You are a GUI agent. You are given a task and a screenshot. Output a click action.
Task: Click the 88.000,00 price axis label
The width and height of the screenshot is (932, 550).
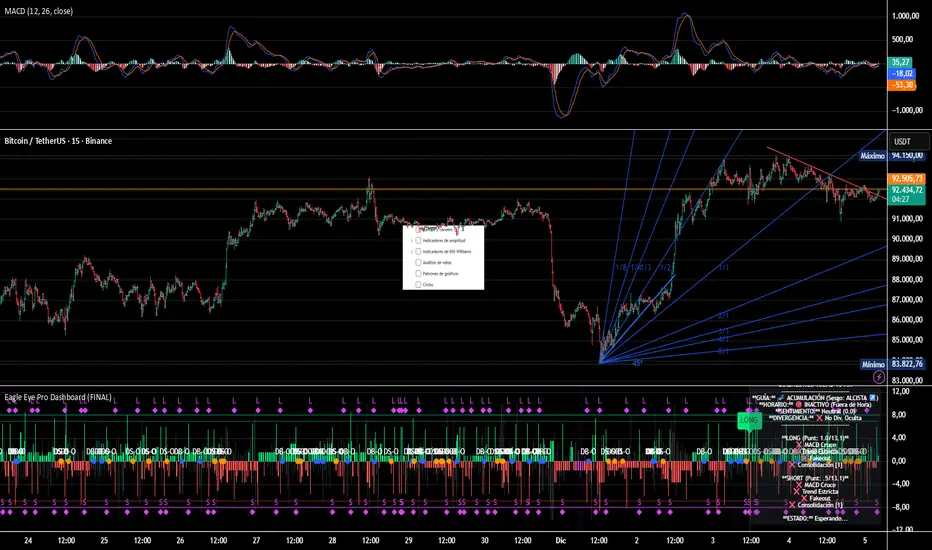point(906,279)
